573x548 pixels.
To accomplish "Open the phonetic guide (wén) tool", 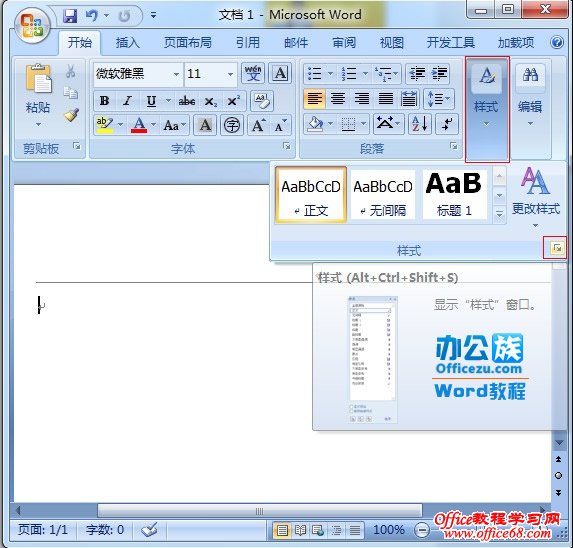I will click(253, 73).
